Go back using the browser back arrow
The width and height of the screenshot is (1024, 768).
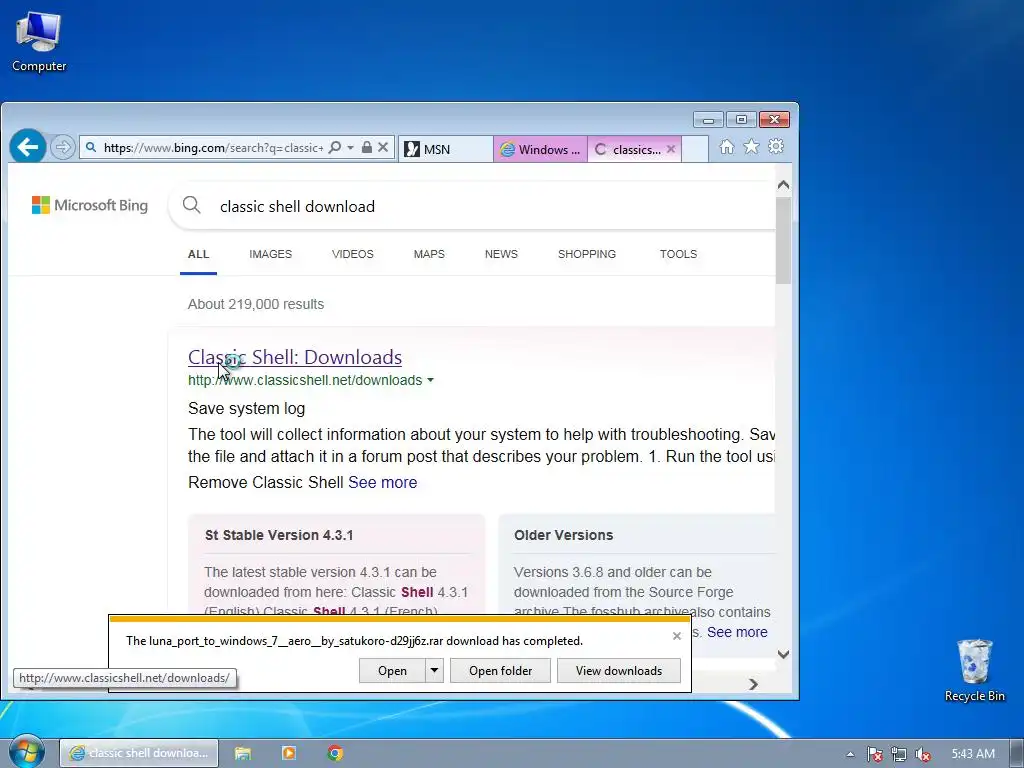(x=27, y=147)
